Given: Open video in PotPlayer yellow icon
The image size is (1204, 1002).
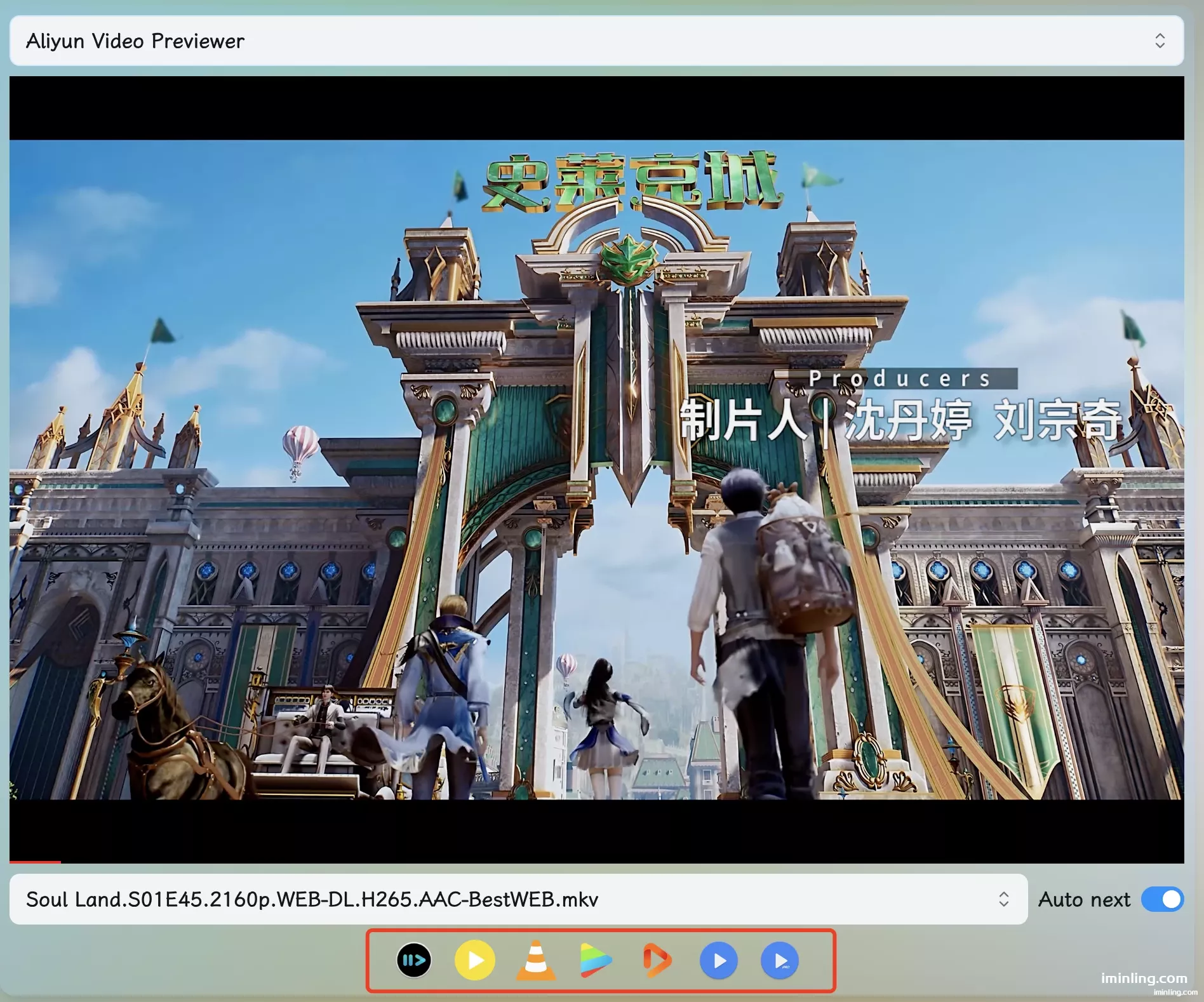Looking at the screenshot, I should coord(475,960).
